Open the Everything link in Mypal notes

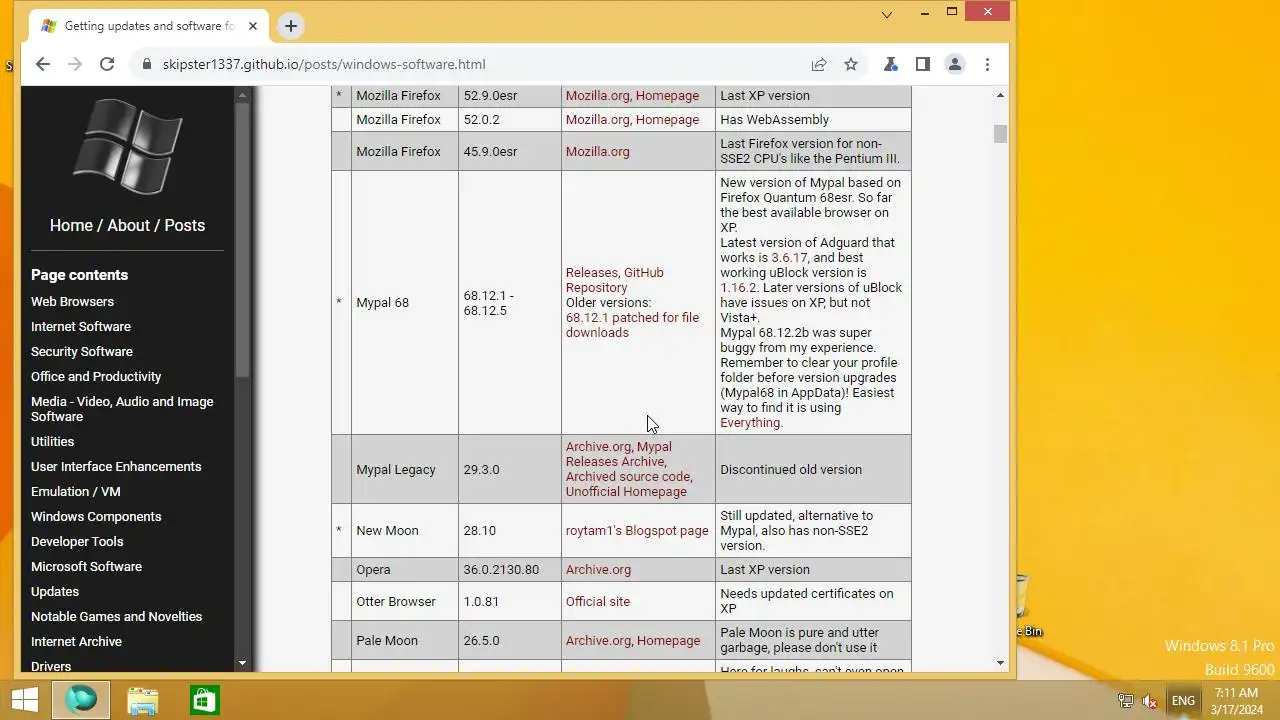coord(749,422)
